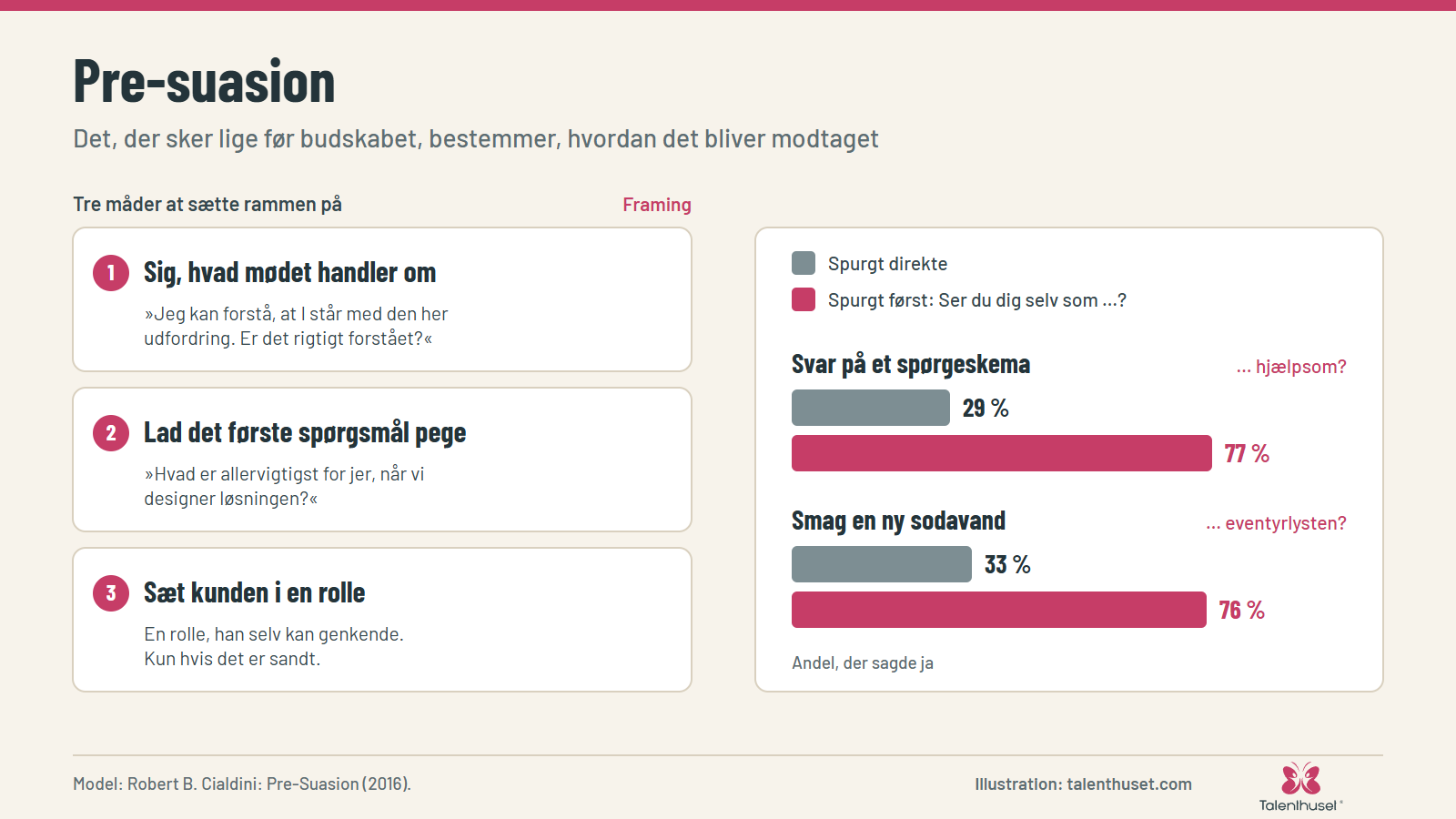Click the gray 29 % bar
Viewport: 1456px width, 819px height.
tap(871, 408)
